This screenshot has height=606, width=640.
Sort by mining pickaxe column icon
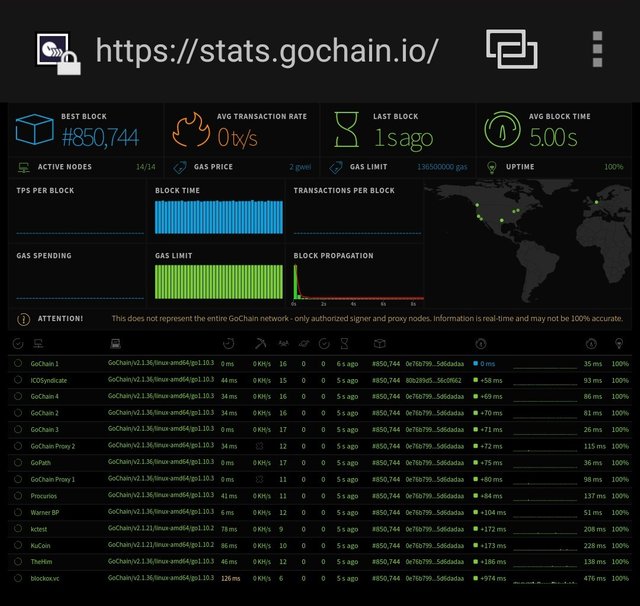260,344
